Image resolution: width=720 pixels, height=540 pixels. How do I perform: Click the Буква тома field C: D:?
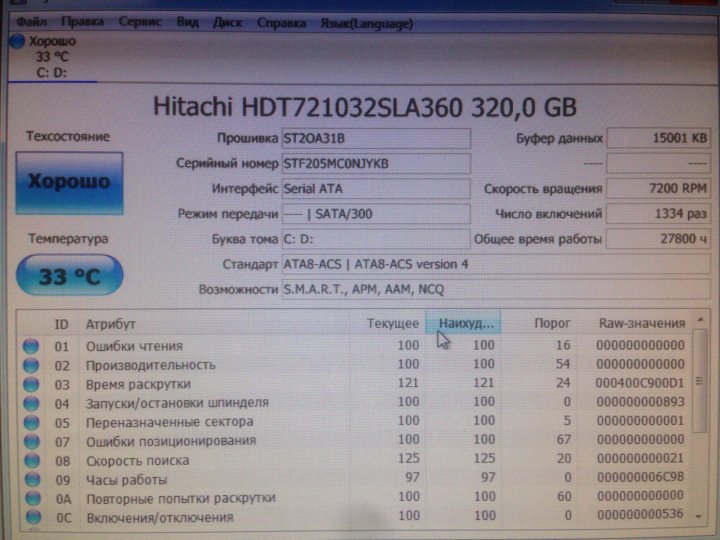tap(376, 239)
